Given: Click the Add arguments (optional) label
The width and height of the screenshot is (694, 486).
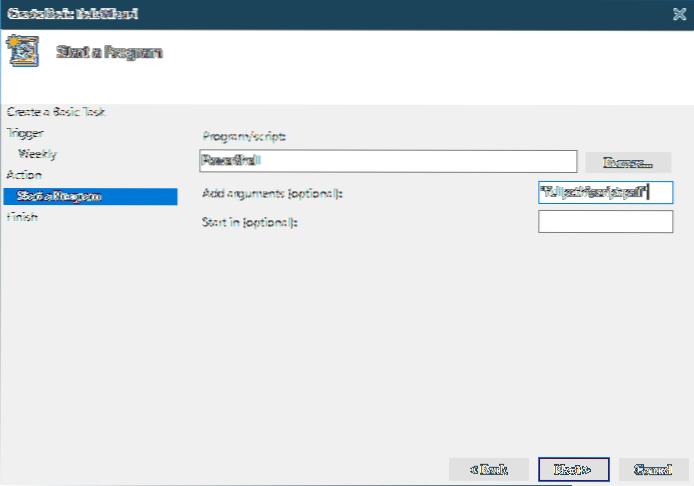Looking at the screenshot, I should pyautogui.click(x=272, y=193).
